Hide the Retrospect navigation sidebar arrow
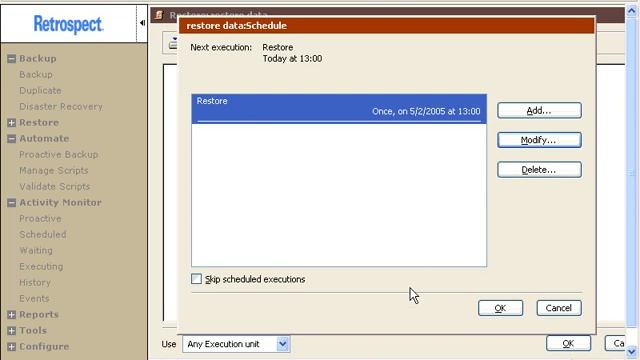Image resolution: width=640 pixels, height=360 pixels. [142, 23]
